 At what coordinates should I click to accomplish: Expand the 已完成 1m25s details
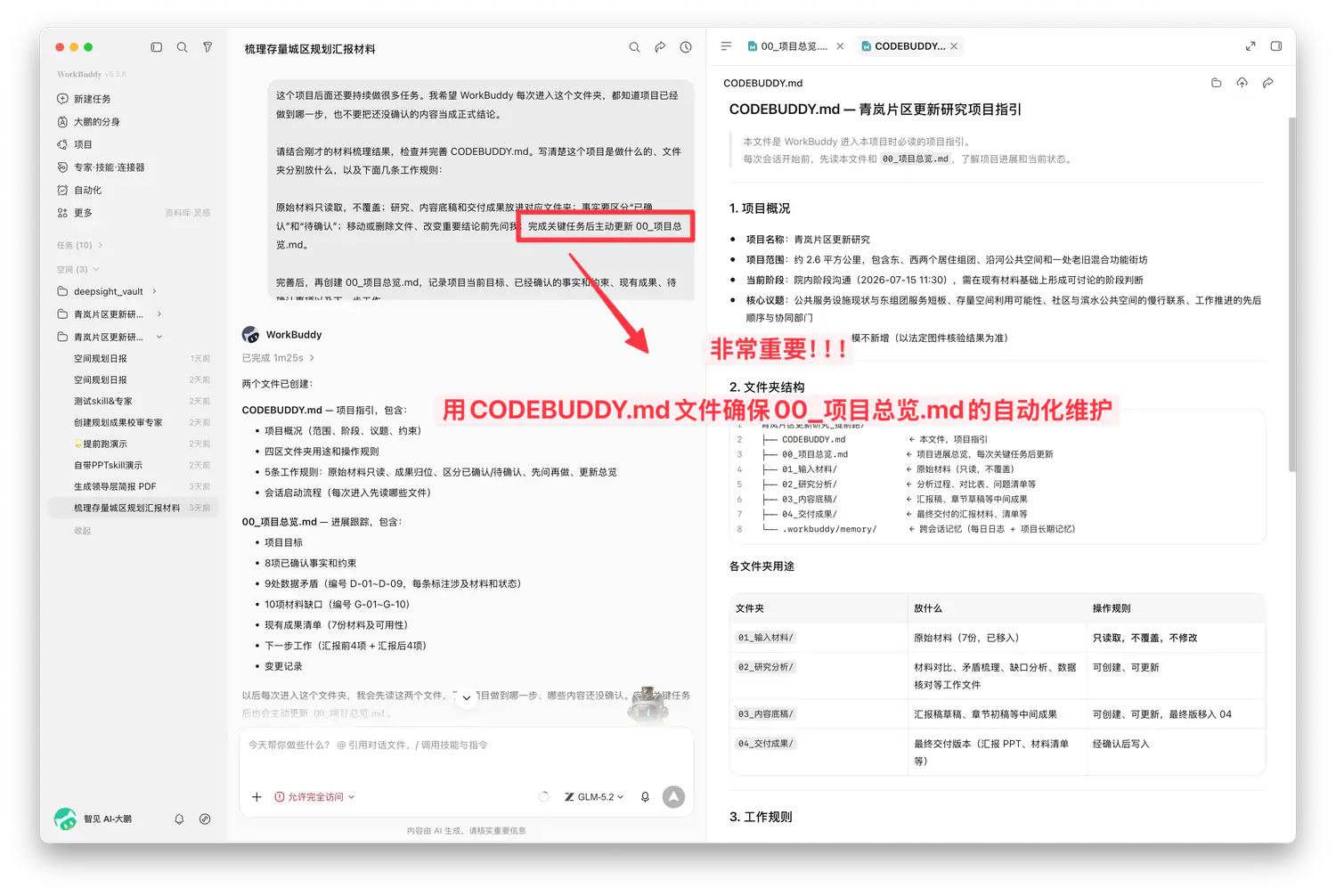tap(278, 358)
